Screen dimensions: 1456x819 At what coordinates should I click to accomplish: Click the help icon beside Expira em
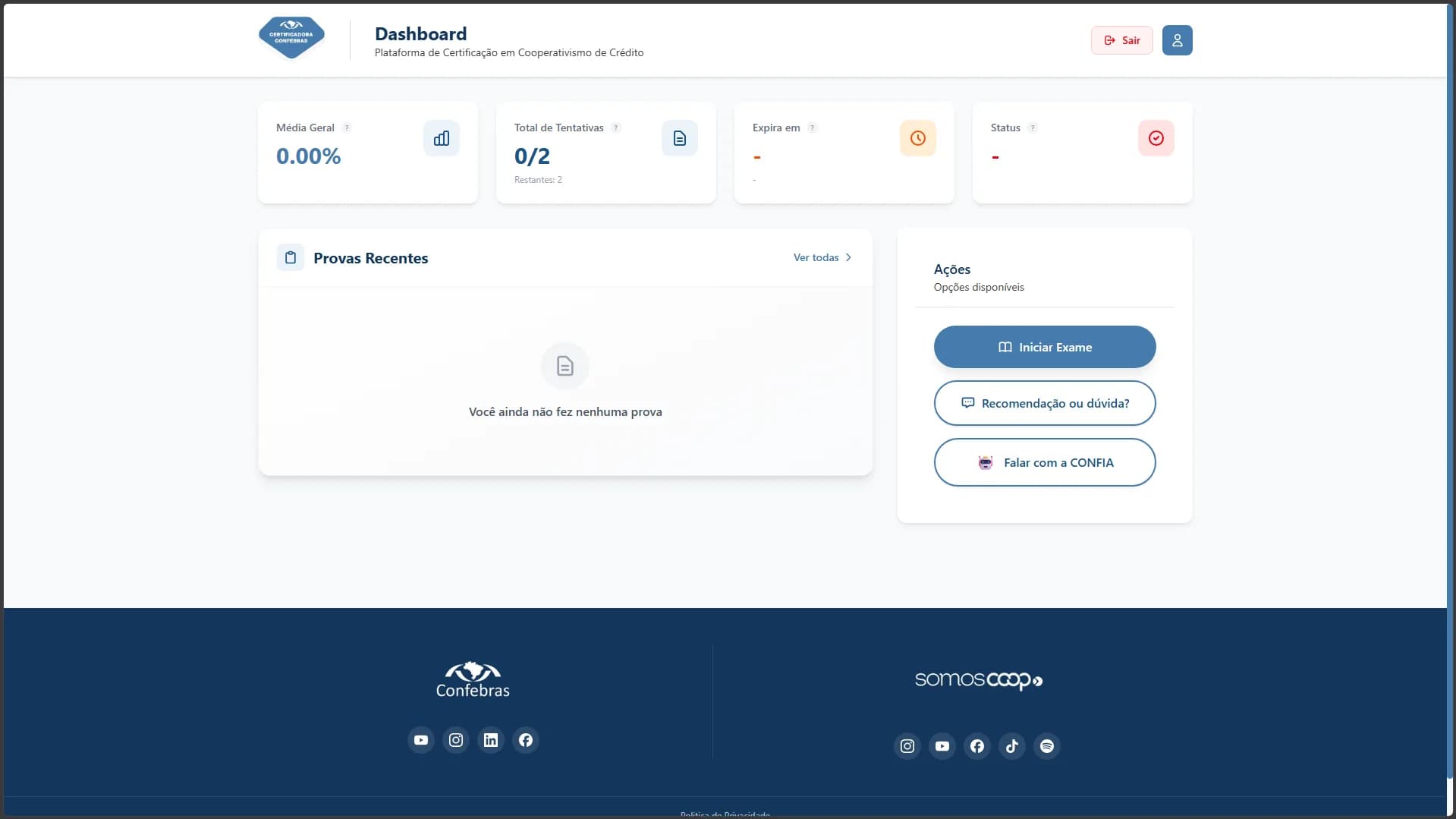coord(813,128)
